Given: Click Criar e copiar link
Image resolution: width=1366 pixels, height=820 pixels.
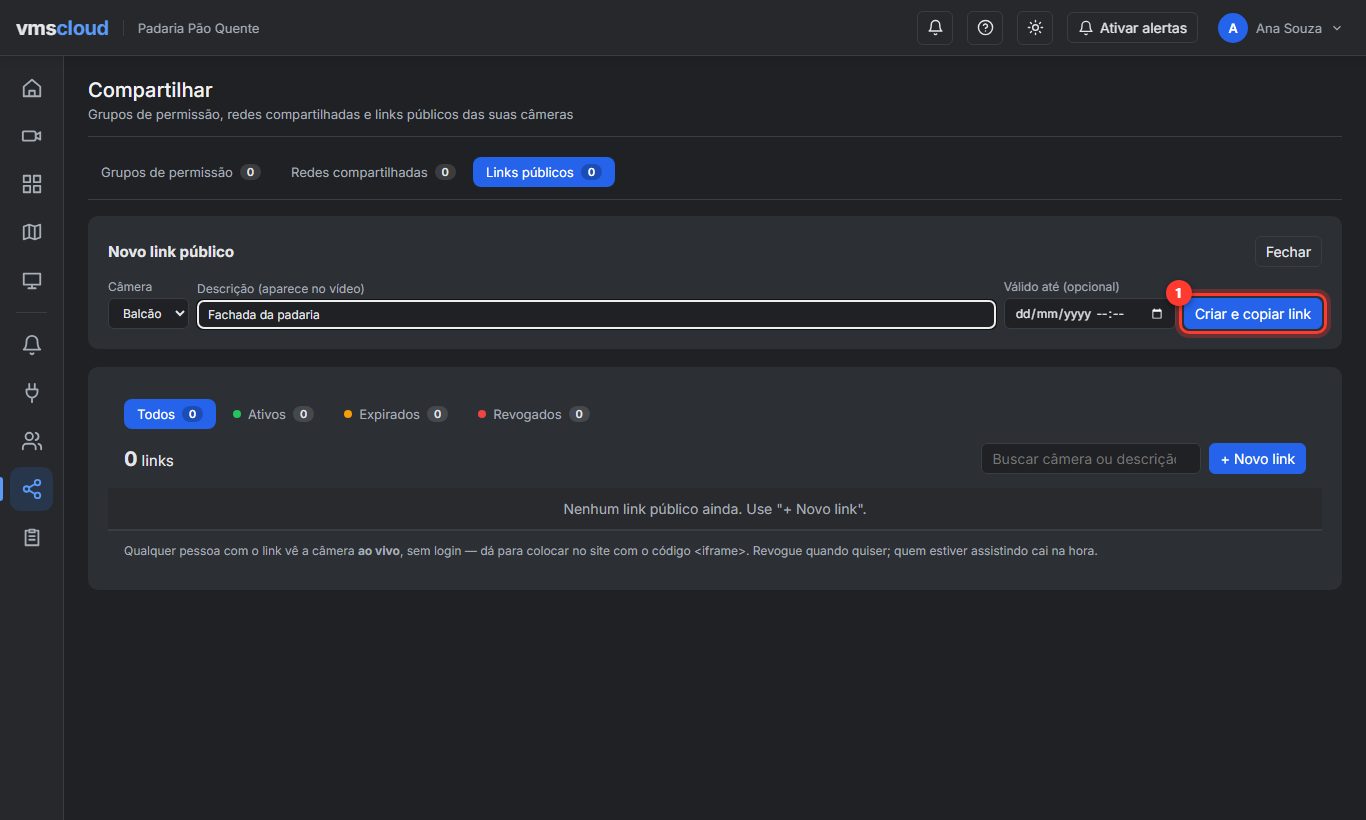Looking at the screenshot, I should (x=1253, y=314).
